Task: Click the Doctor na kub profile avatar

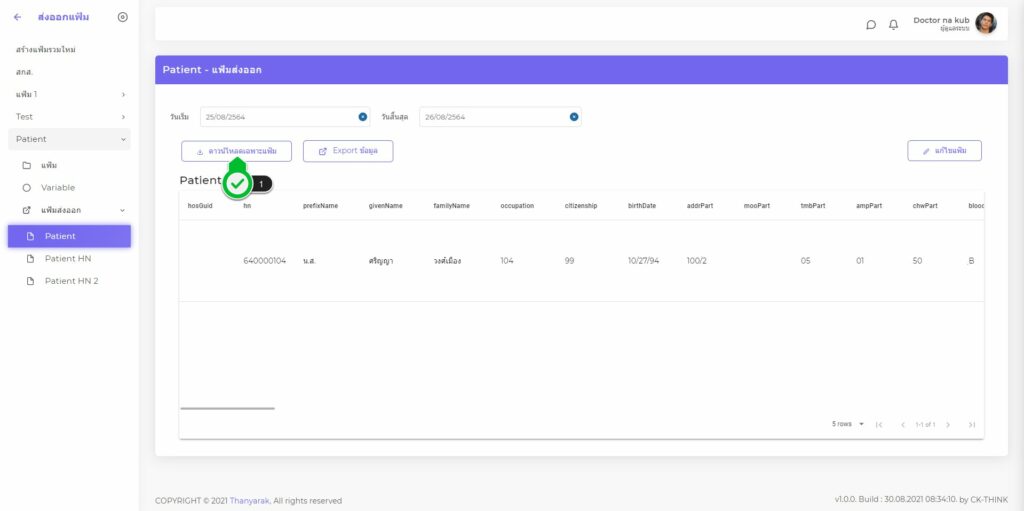Action: click(985, 23)
